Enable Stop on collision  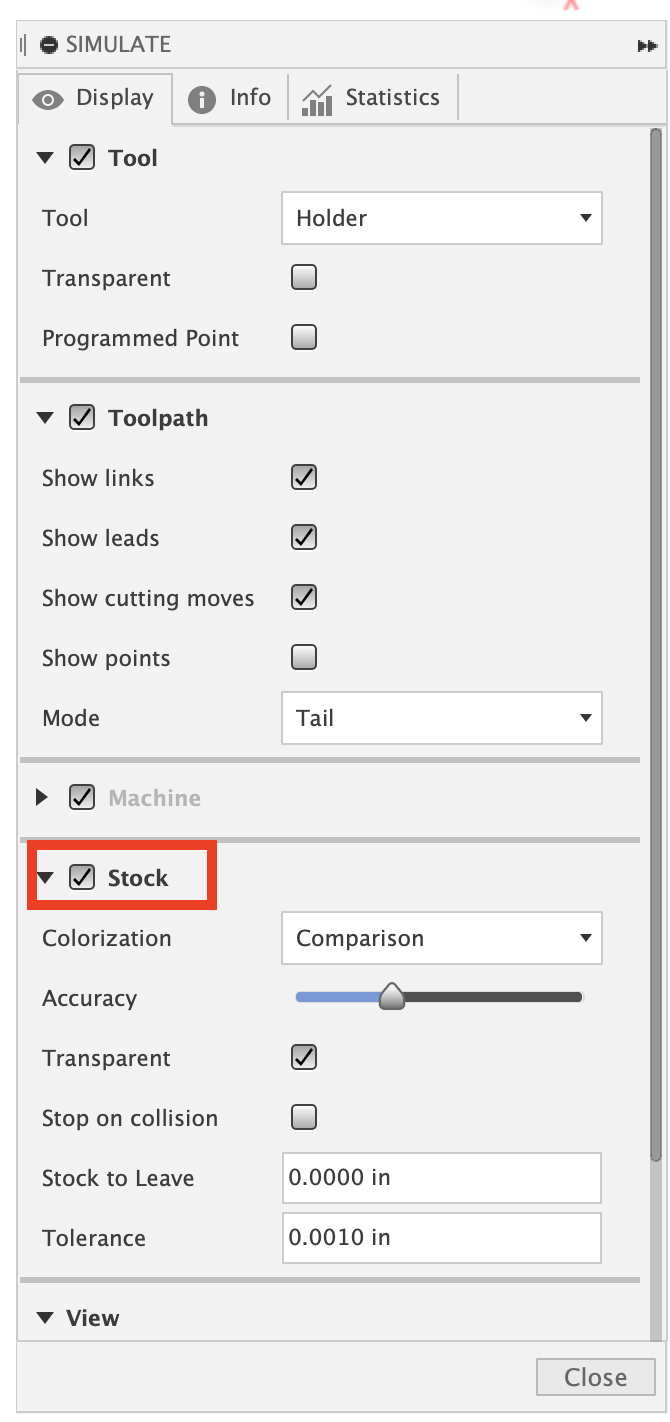click(x=303, y=1117)
